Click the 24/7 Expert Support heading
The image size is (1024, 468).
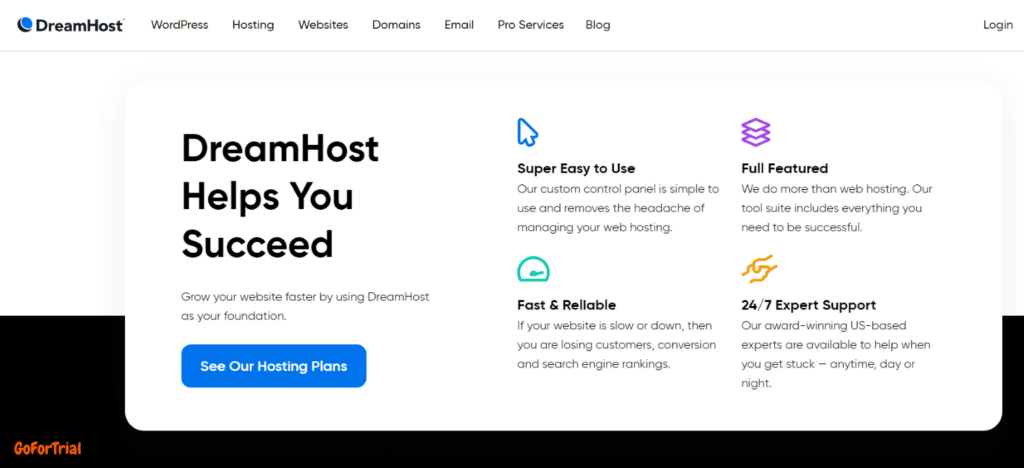coord(808,305)
